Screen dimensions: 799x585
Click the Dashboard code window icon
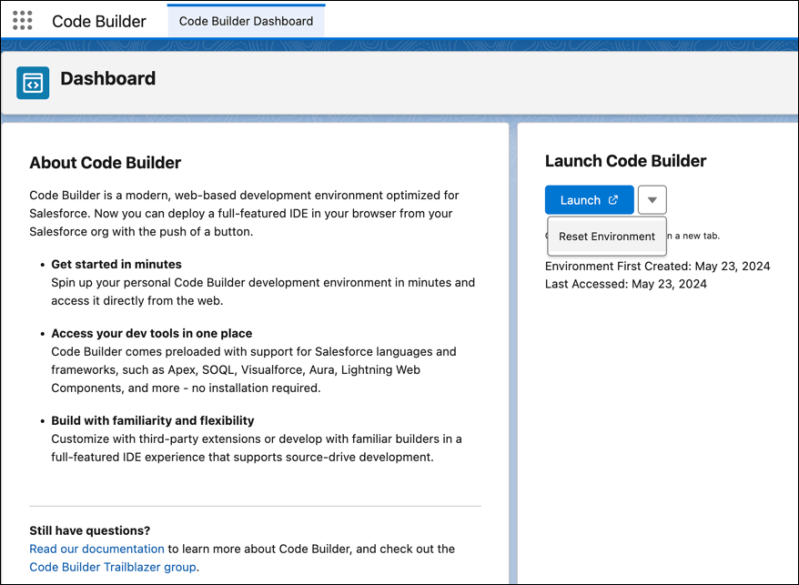(33, 83)
